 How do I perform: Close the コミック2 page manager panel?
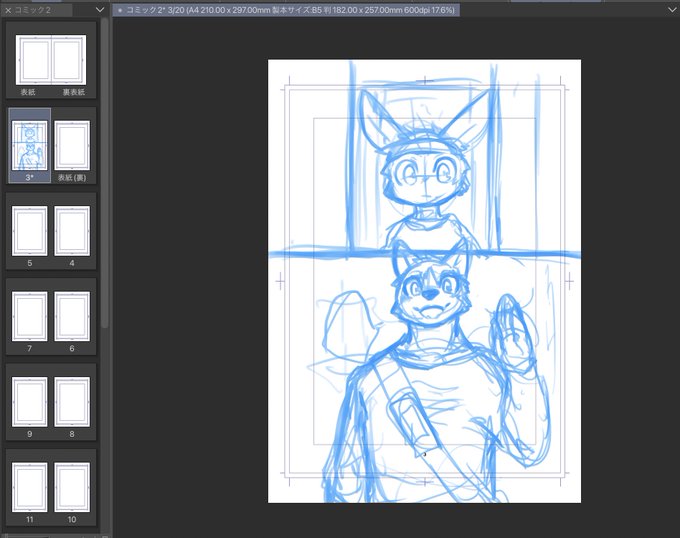[8, 10]
